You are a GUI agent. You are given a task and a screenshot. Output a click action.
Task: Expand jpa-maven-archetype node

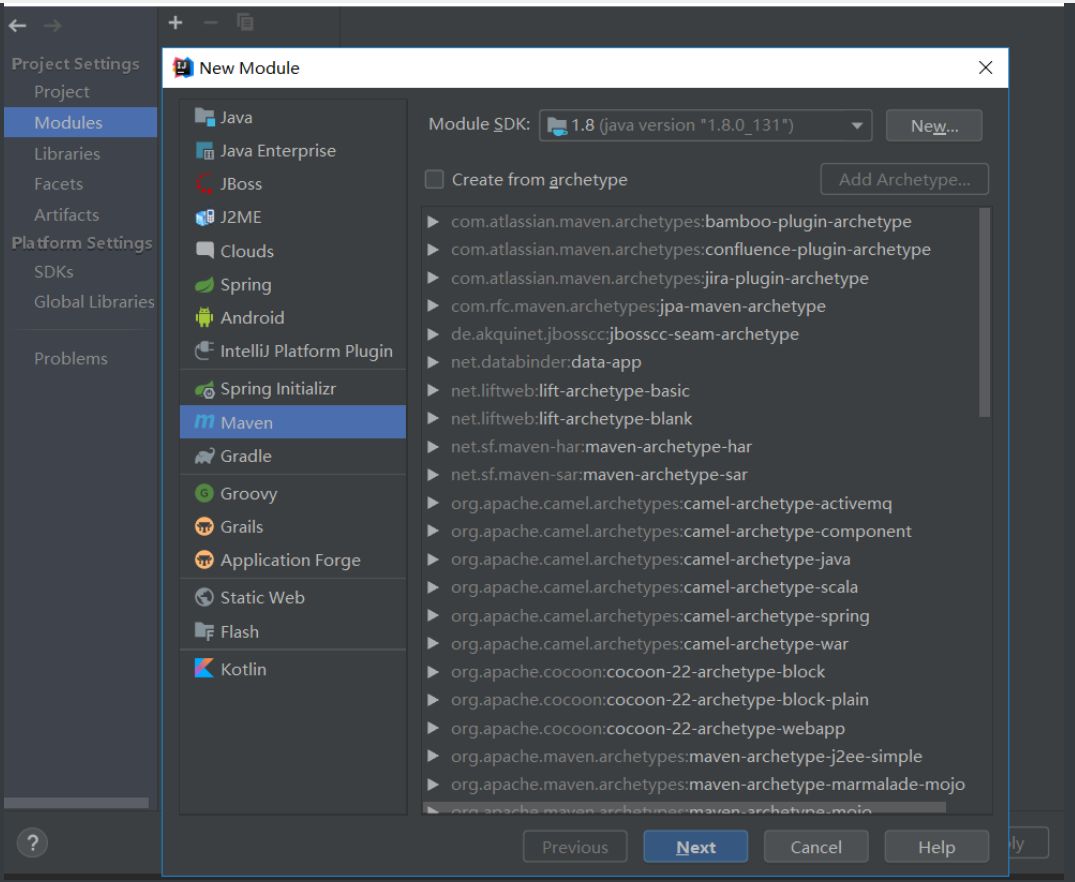433,306
